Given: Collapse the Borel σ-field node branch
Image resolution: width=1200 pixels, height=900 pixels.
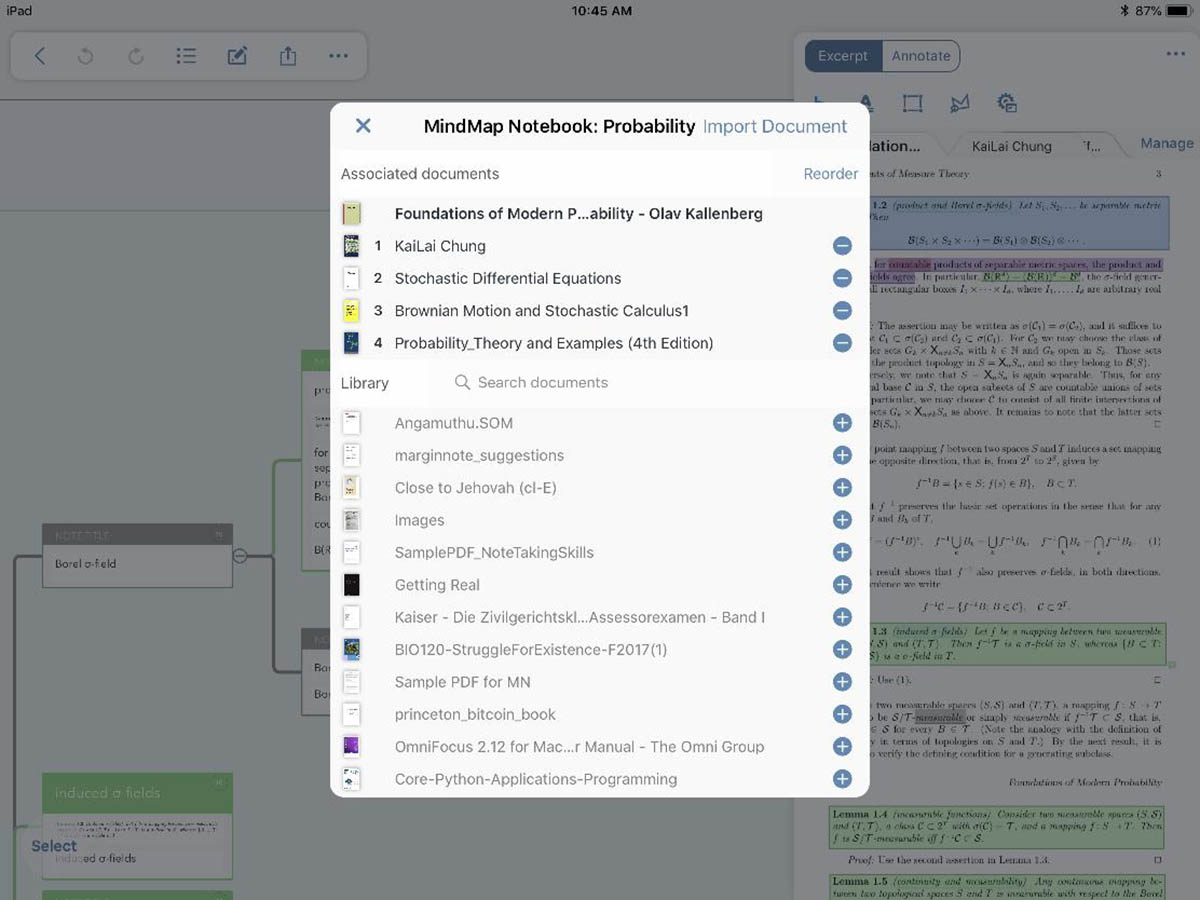Looking at the screenshot, I should (240, 555).
